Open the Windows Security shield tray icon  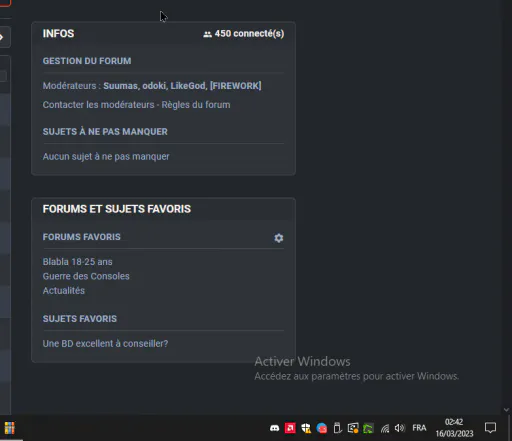[x=306, y=428]
